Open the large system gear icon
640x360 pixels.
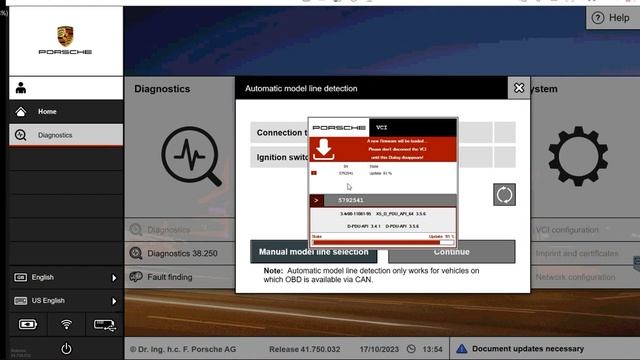coord(578,156)
